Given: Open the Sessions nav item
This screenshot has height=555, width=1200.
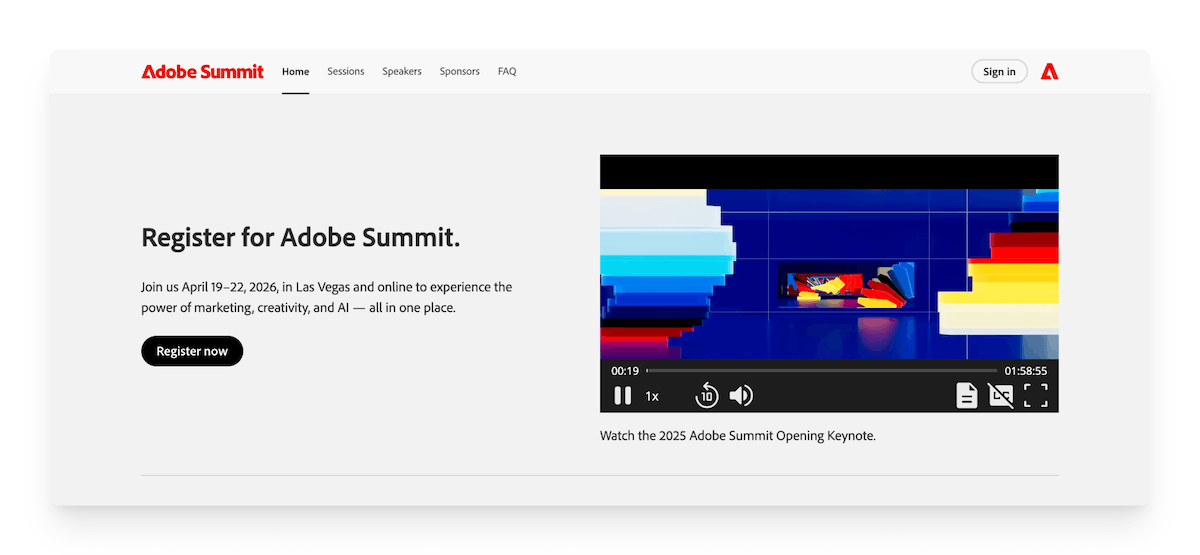Looking at the screenshot, I should 346,72.
